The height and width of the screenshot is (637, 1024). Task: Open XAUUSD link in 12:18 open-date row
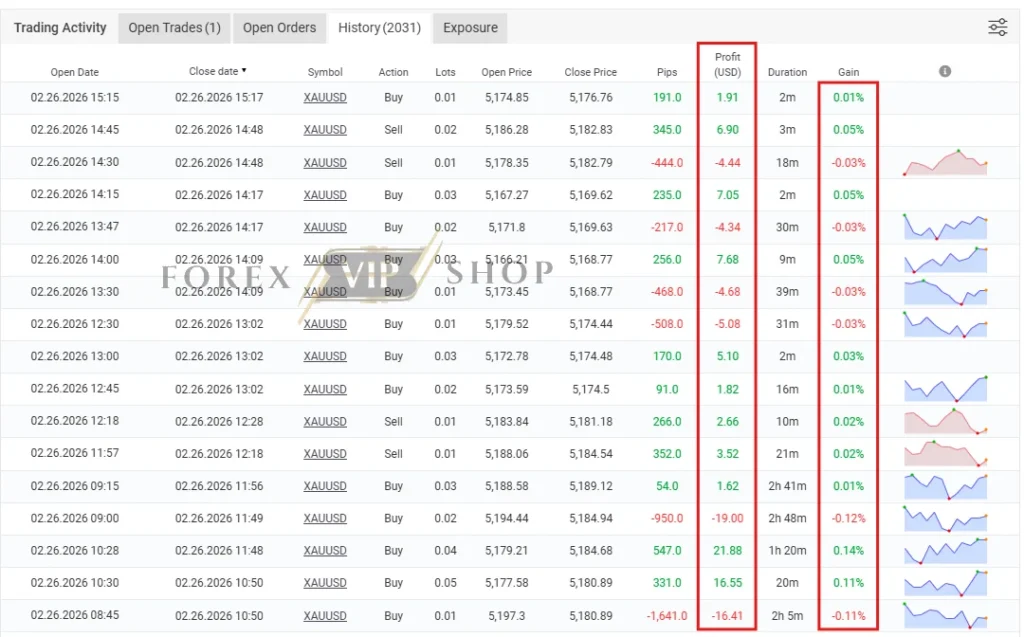[325, 421]
